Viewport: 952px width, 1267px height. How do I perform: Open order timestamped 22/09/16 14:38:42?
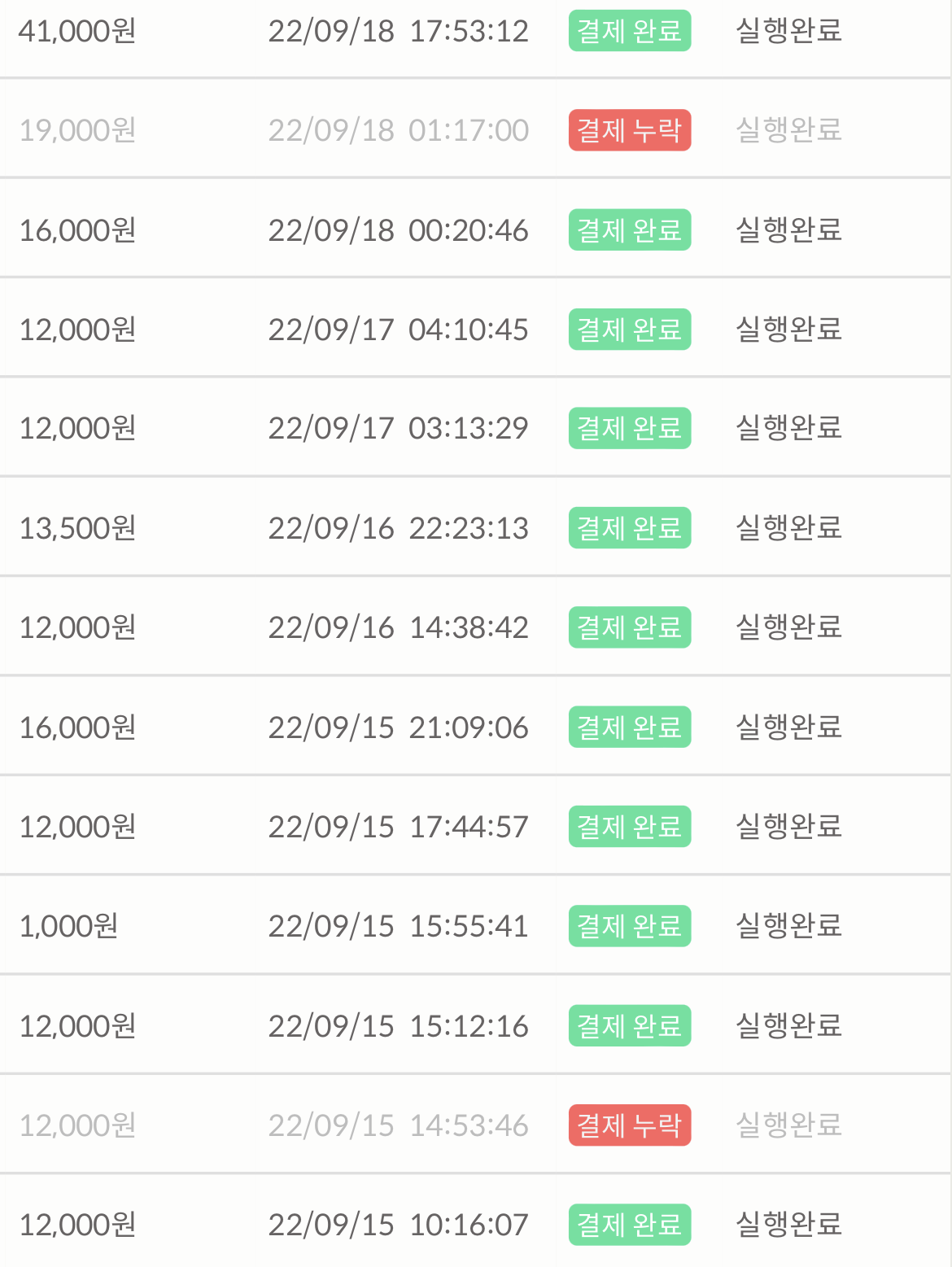(475, 627)
